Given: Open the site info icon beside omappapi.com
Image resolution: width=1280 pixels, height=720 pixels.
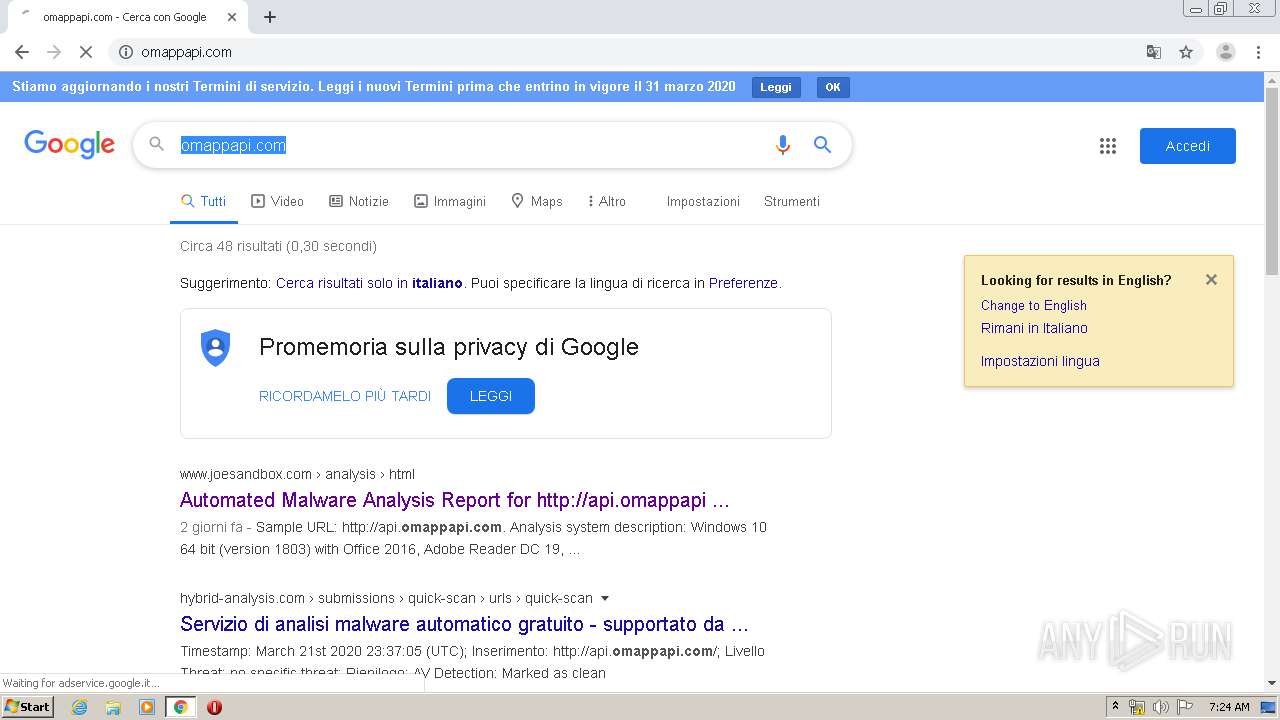Looking at the screenshot, I should [x=126, y=52].
